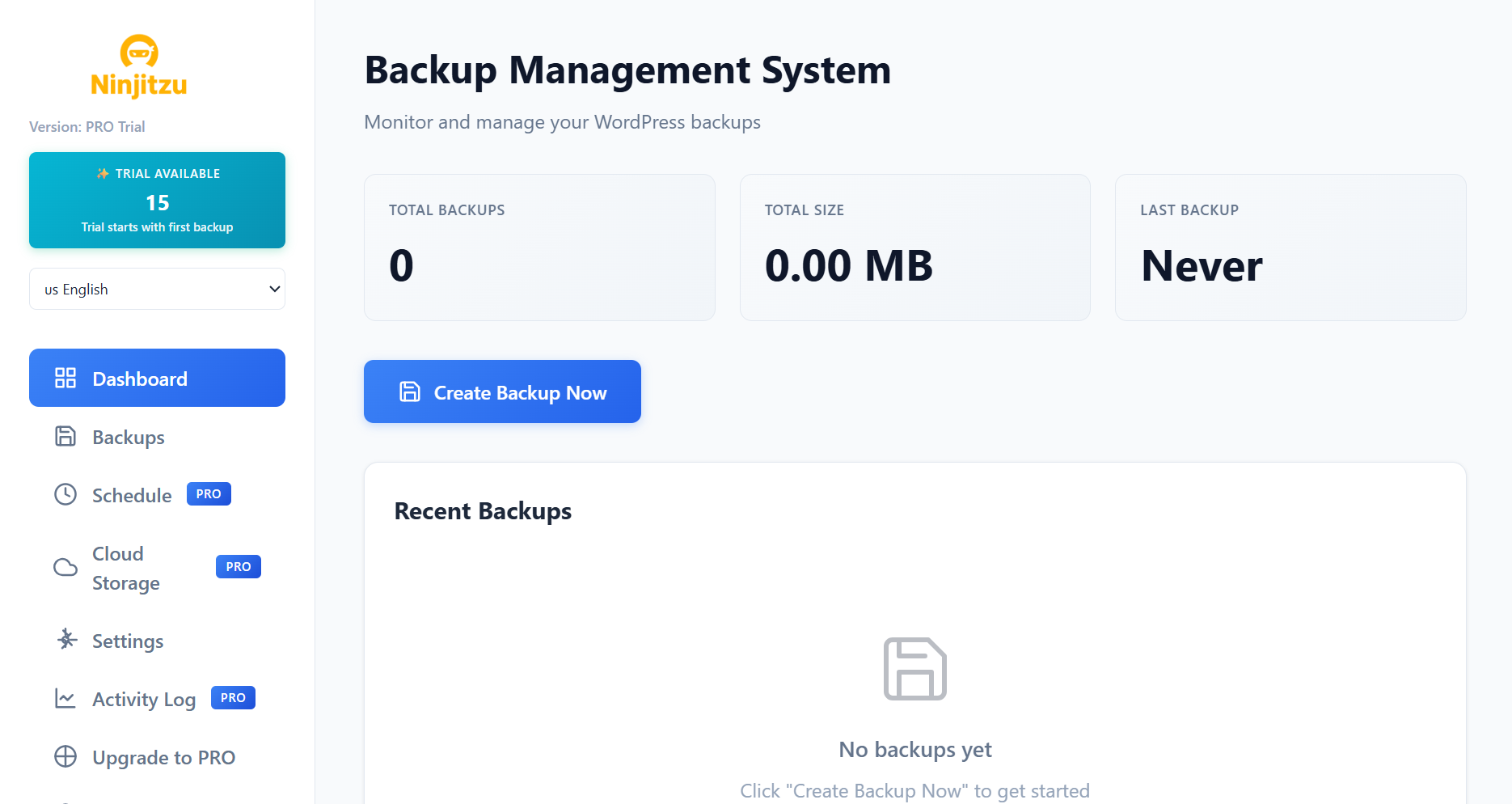The image size is (1512, 804).
Task: Click the PRO badge beside Cloud Storage
Action: click(238, 566)
